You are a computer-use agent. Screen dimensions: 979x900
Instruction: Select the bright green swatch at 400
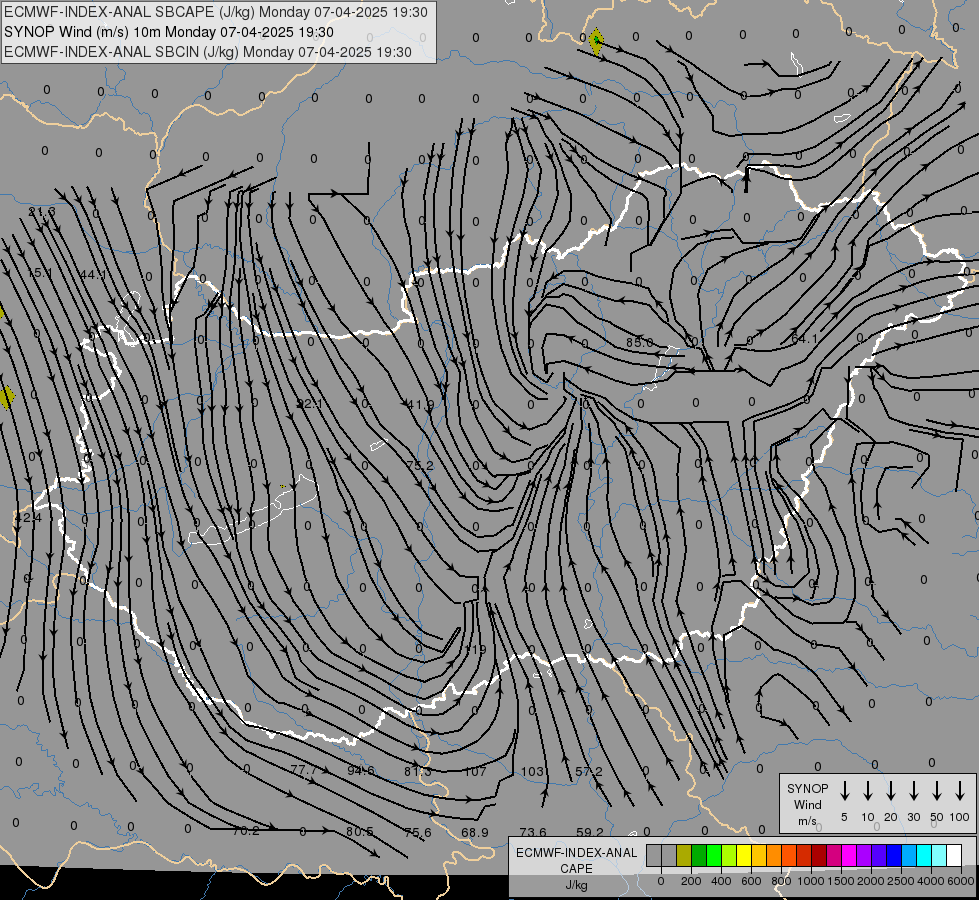point(714,856)
